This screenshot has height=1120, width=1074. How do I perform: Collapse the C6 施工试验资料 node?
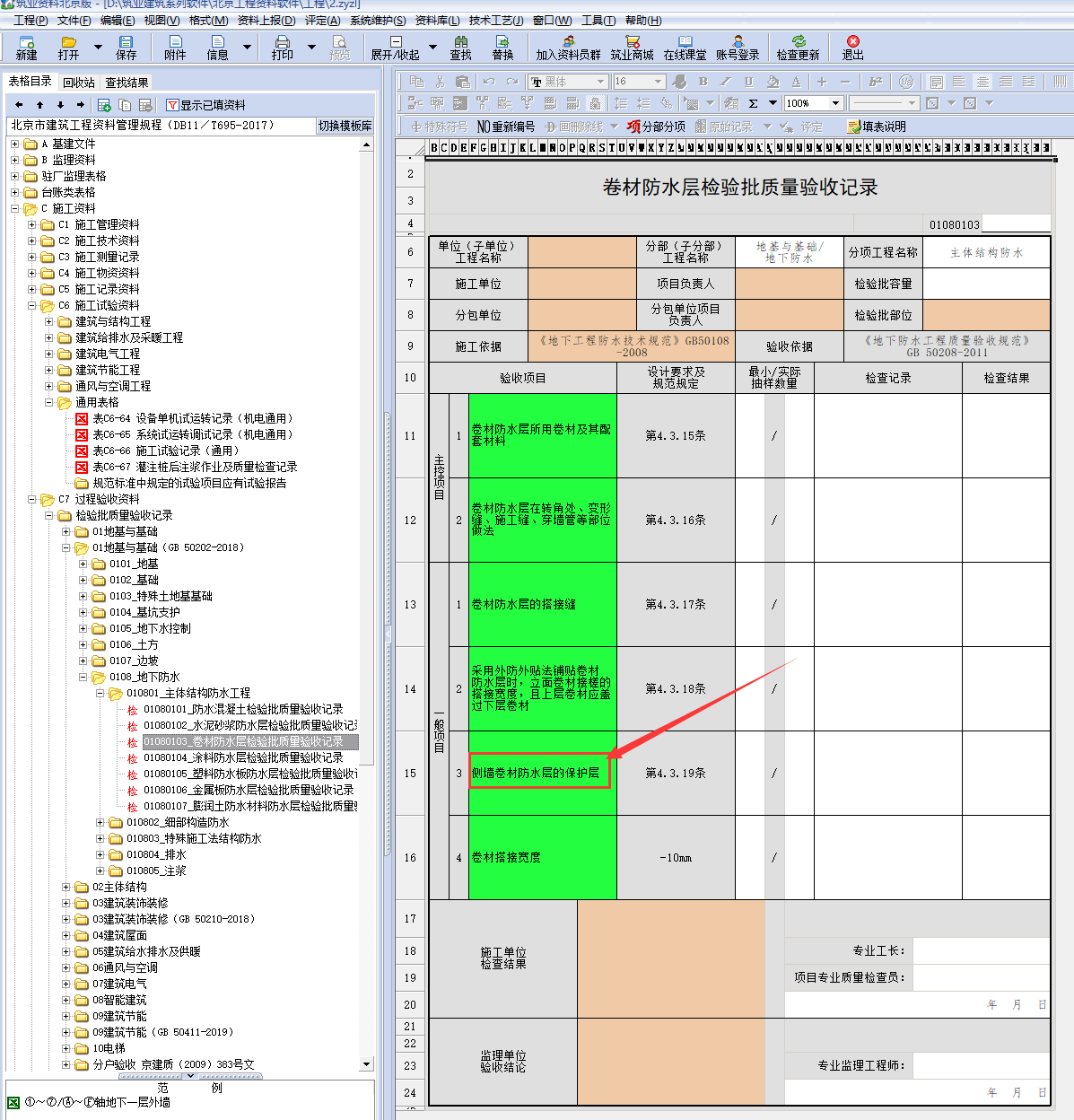tap(31, 305)
